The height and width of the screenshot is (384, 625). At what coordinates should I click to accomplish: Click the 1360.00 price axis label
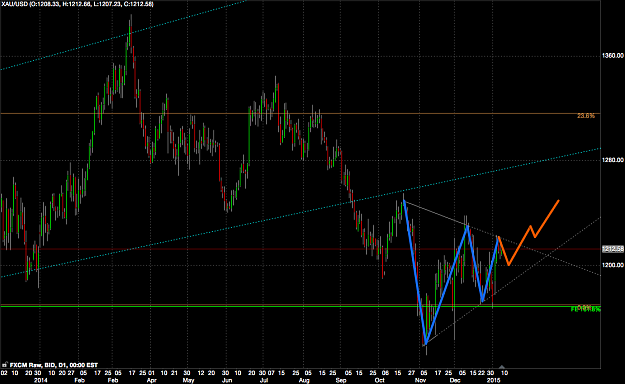(x=613, y=55)
